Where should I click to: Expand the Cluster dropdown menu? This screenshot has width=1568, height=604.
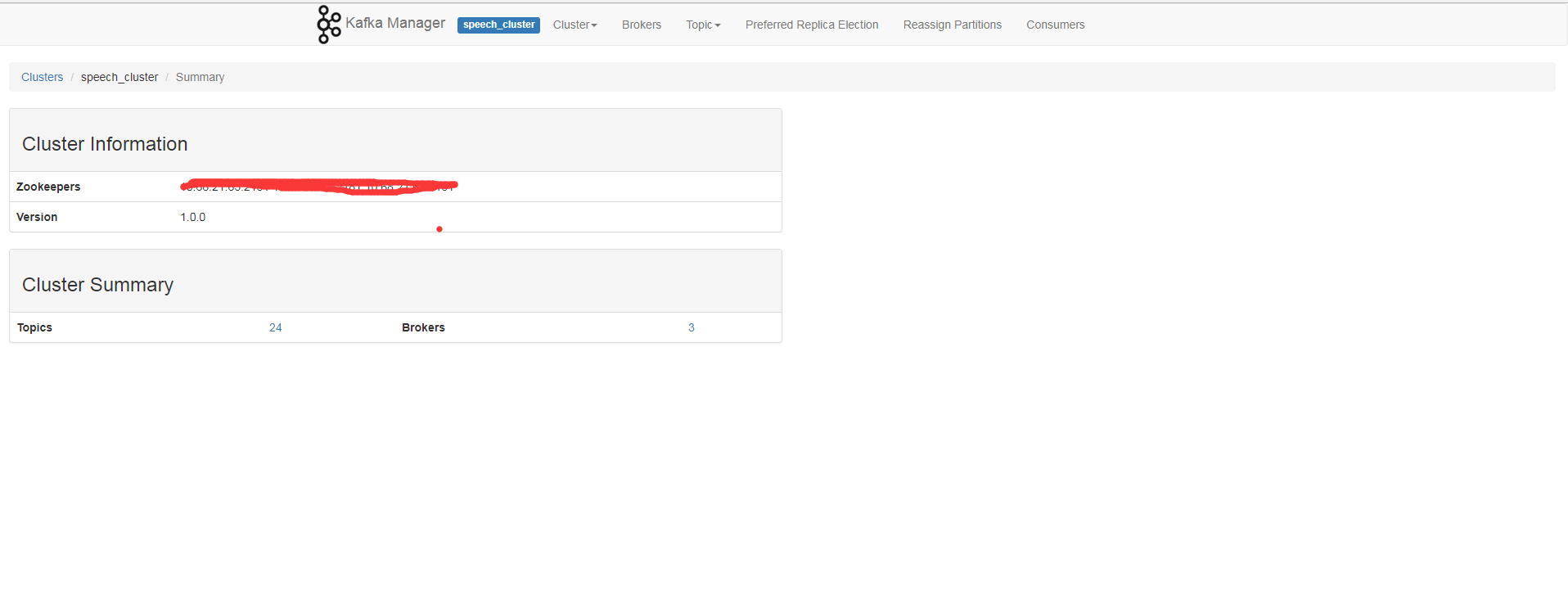[x=575, y=25]
